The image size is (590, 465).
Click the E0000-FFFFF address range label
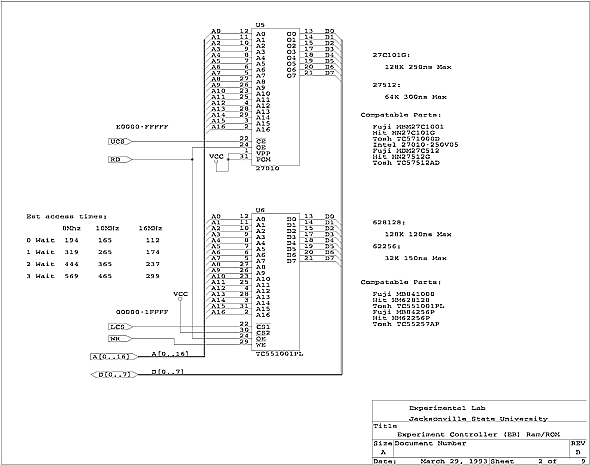[x=142, y=127]
